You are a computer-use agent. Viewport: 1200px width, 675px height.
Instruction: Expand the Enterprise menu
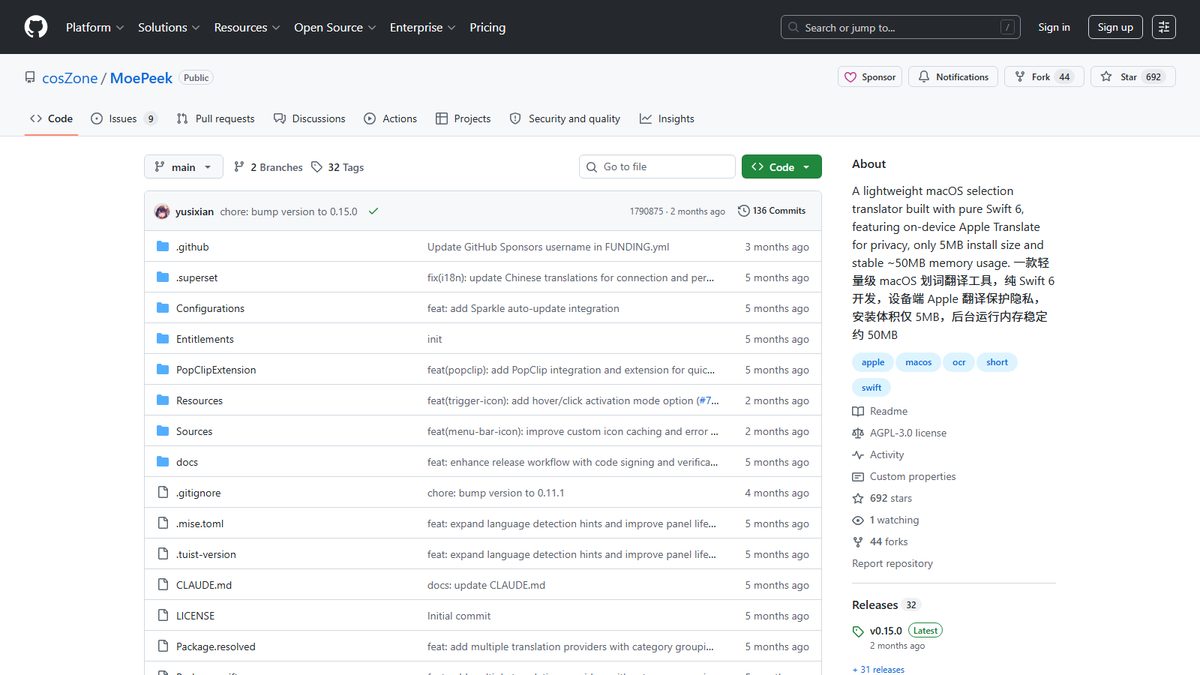(x=423, y=27)
